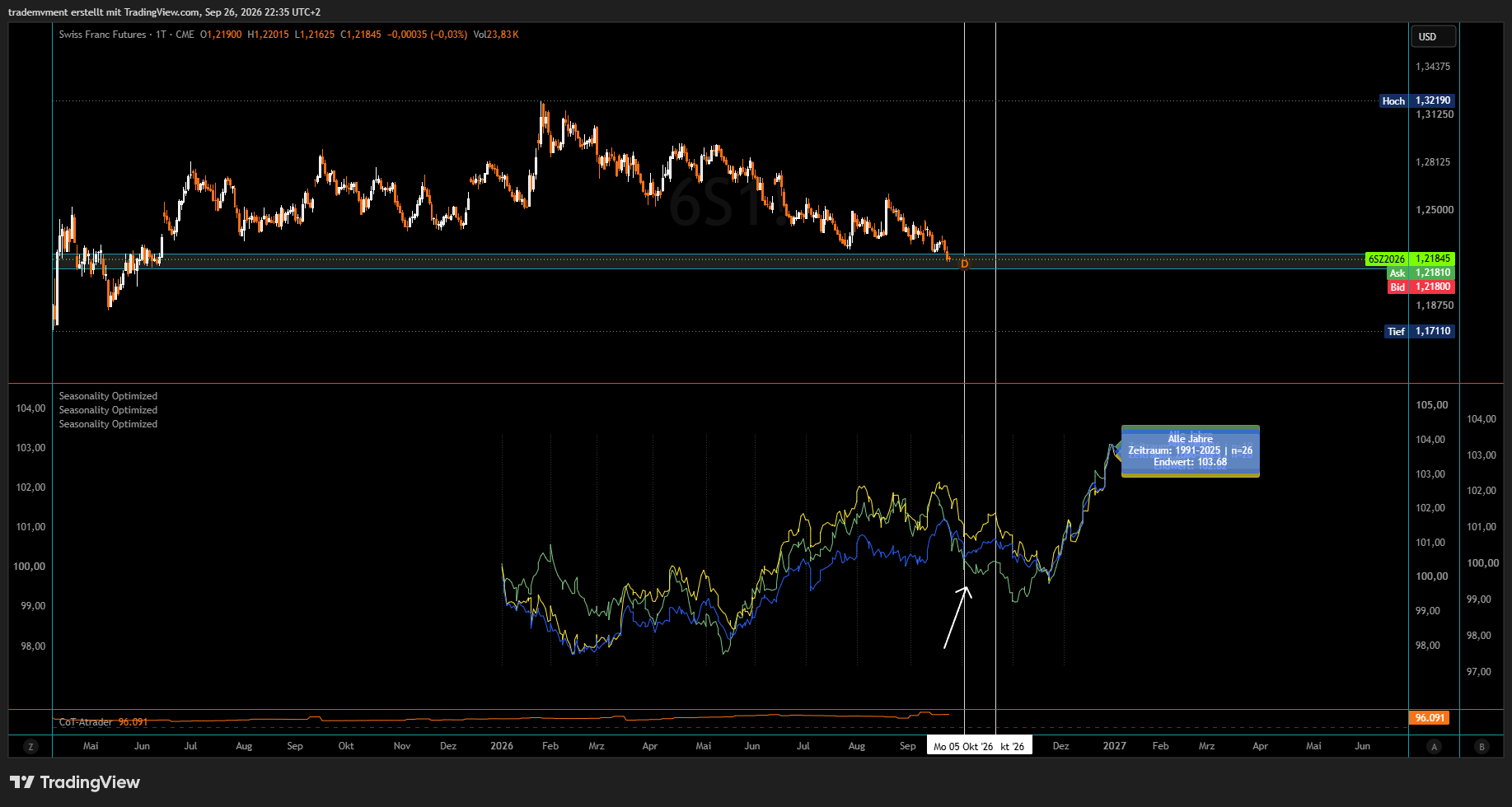Select the Hoch 1,32190 price label

point(1417,100)
